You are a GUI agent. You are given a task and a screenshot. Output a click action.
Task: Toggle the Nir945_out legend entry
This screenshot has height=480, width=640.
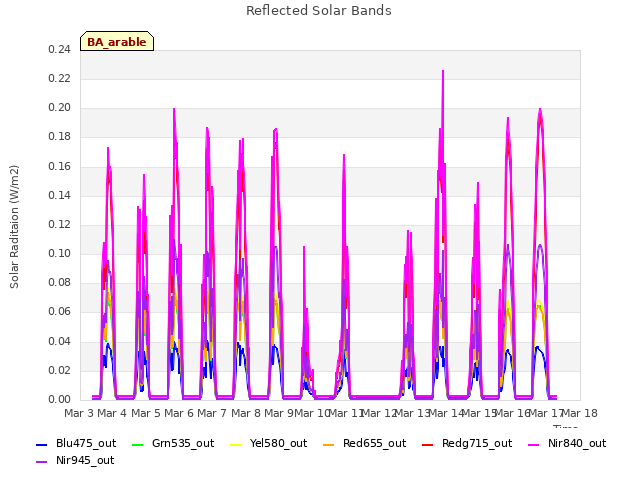coord(75,460)
